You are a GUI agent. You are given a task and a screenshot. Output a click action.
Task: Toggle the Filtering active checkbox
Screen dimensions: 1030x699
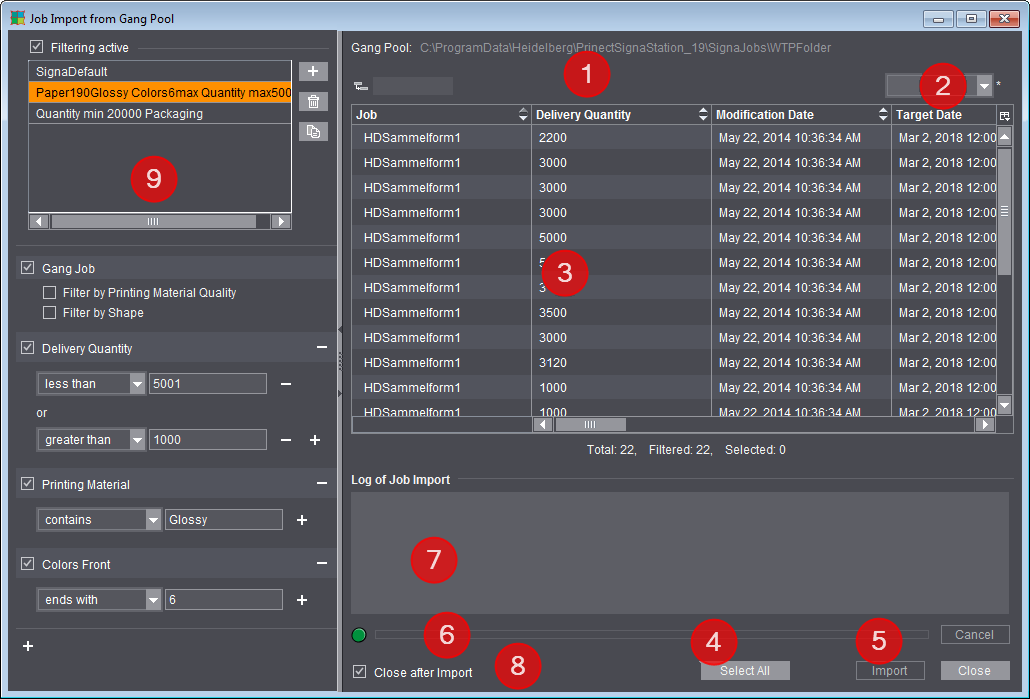point(37,47)
